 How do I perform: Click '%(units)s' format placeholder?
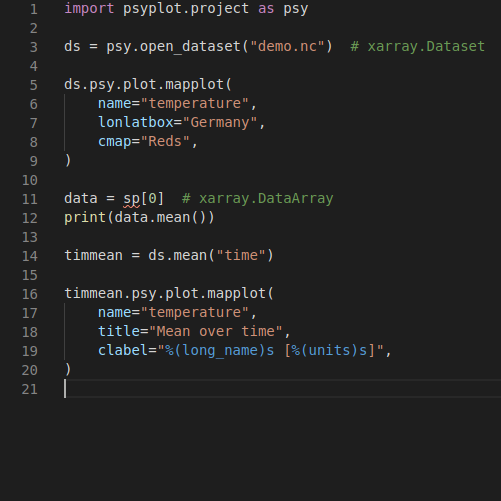(329, 351)
